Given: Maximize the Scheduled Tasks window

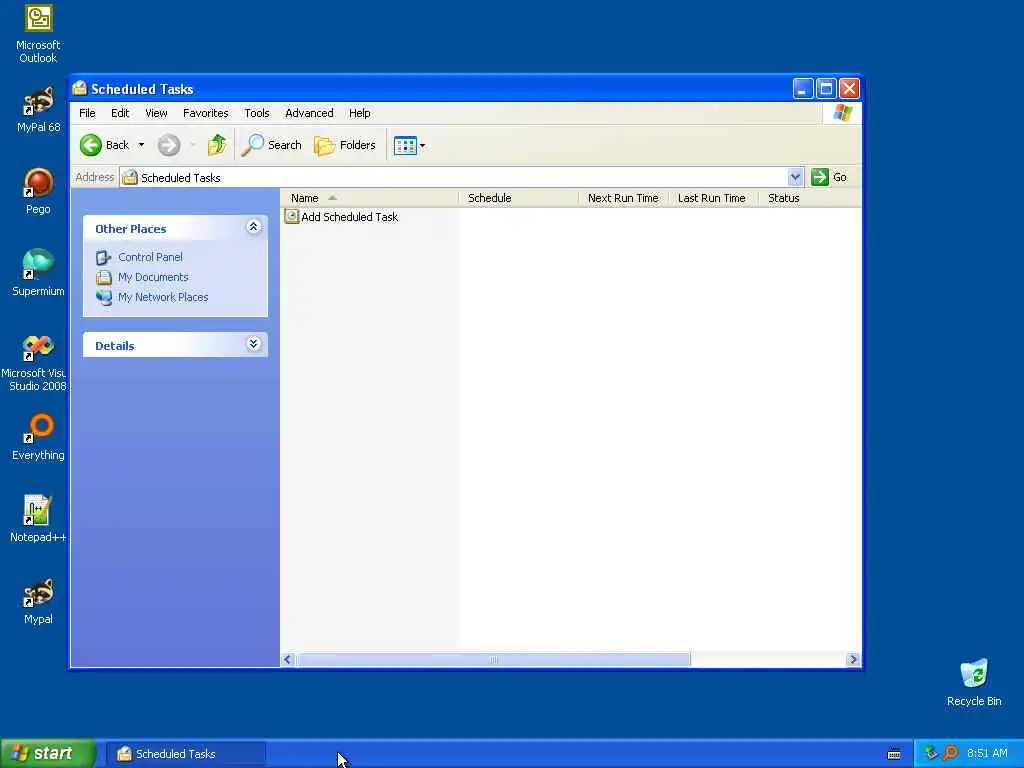Looking at the screenshot, I should pyautogui.click(x=826, y=88).
